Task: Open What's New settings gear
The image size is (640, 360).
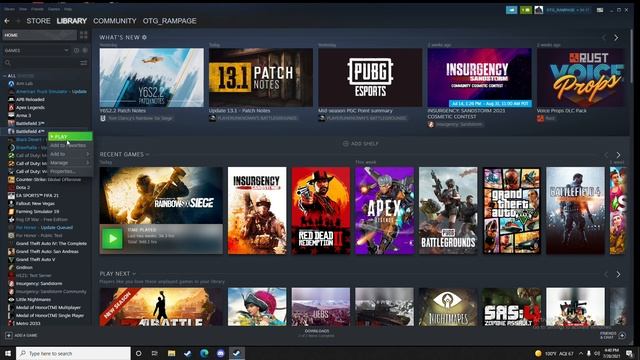Action: [x=144, y=37]
